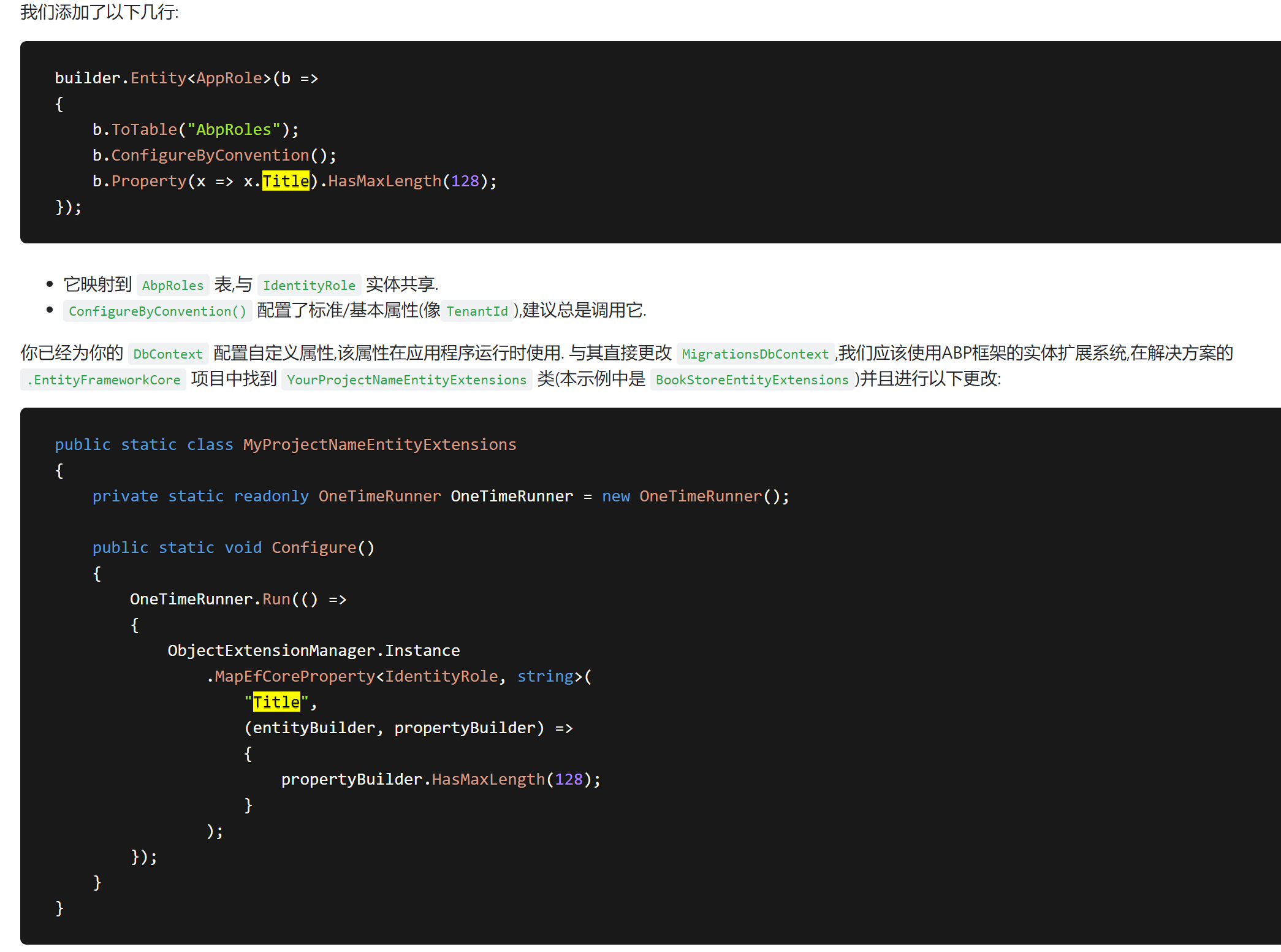Click MyProjectNameEntityExtensions class name in code

tap(379, 444)
